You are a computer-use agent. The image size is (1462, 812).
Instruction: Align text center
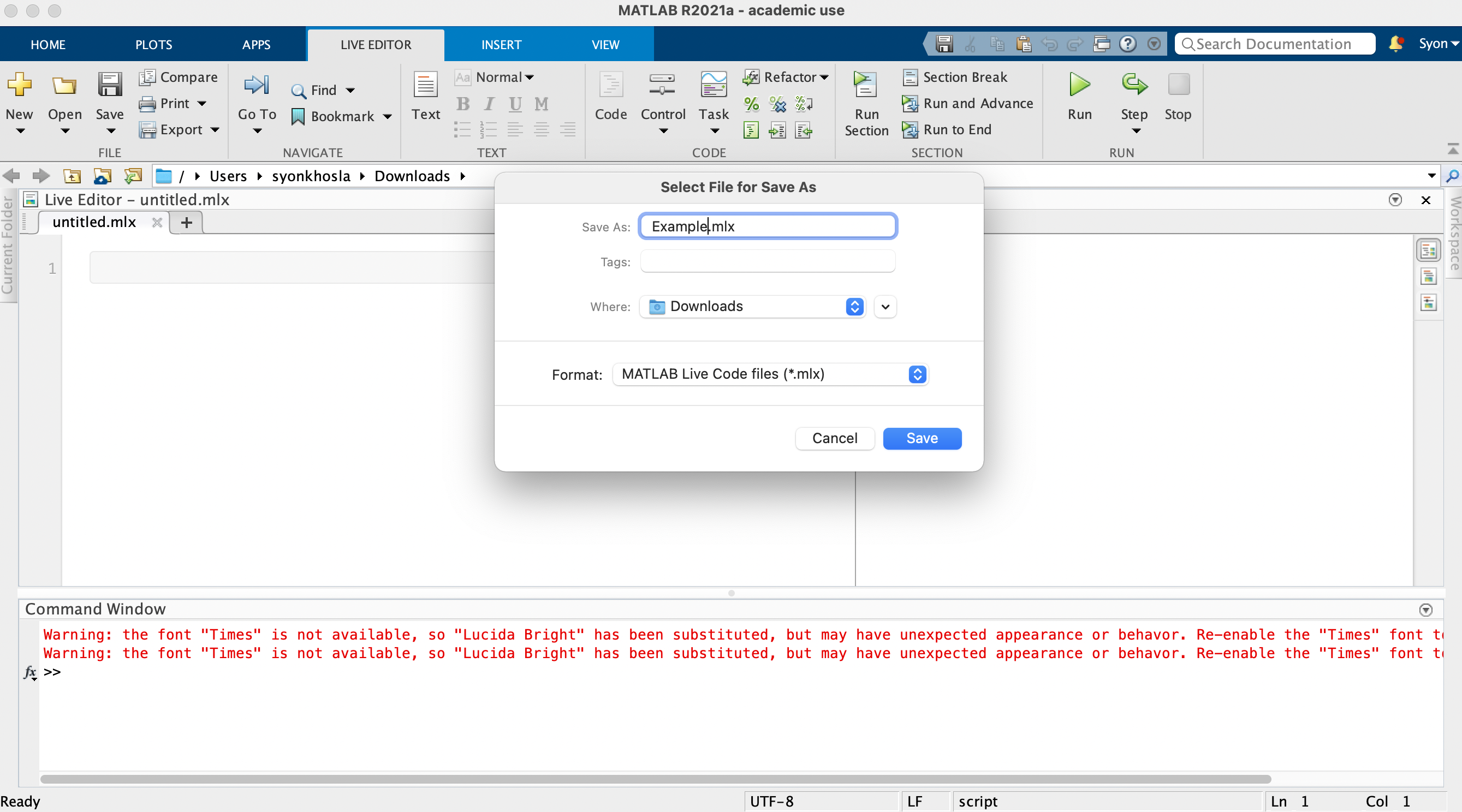pyautogui.click(x=542, y=130)
